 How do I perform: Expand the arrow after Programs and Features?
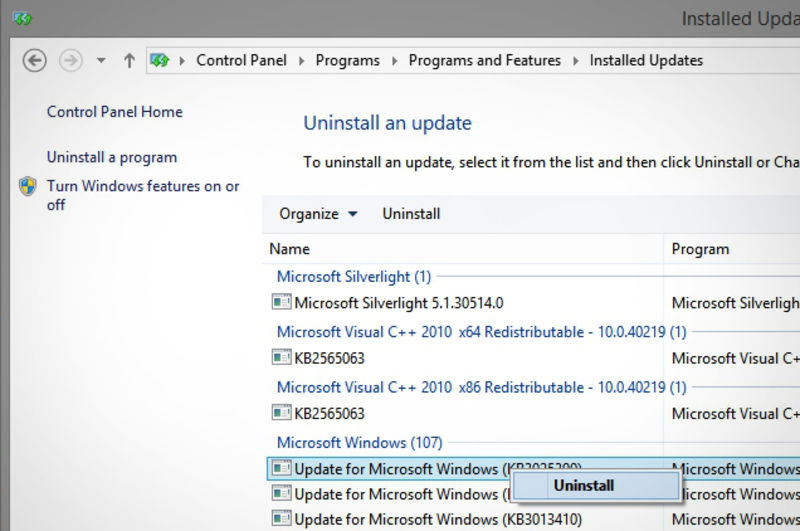pos(576,61)
